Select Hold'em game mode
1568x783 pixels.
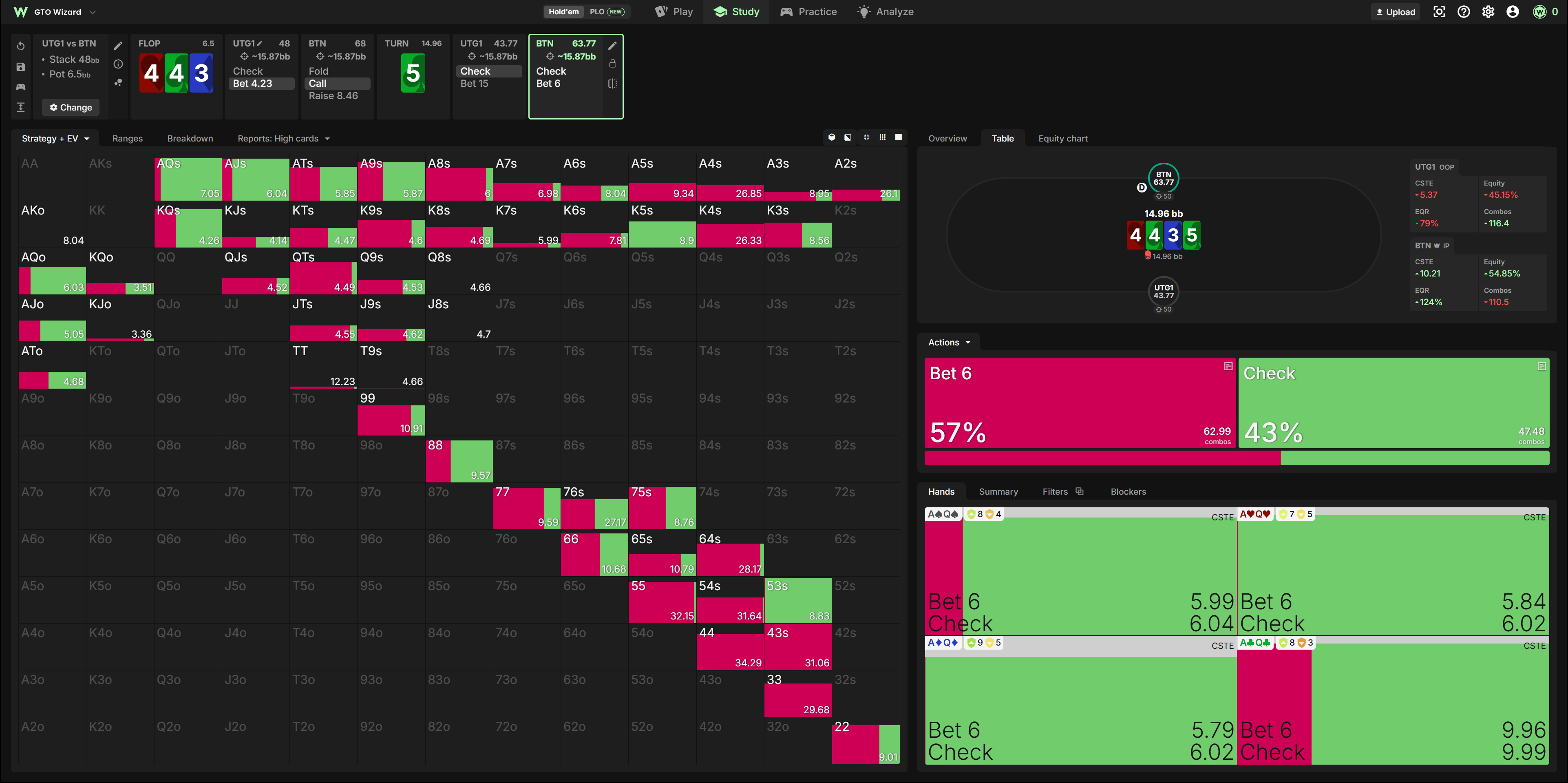(x=563, y=11)
